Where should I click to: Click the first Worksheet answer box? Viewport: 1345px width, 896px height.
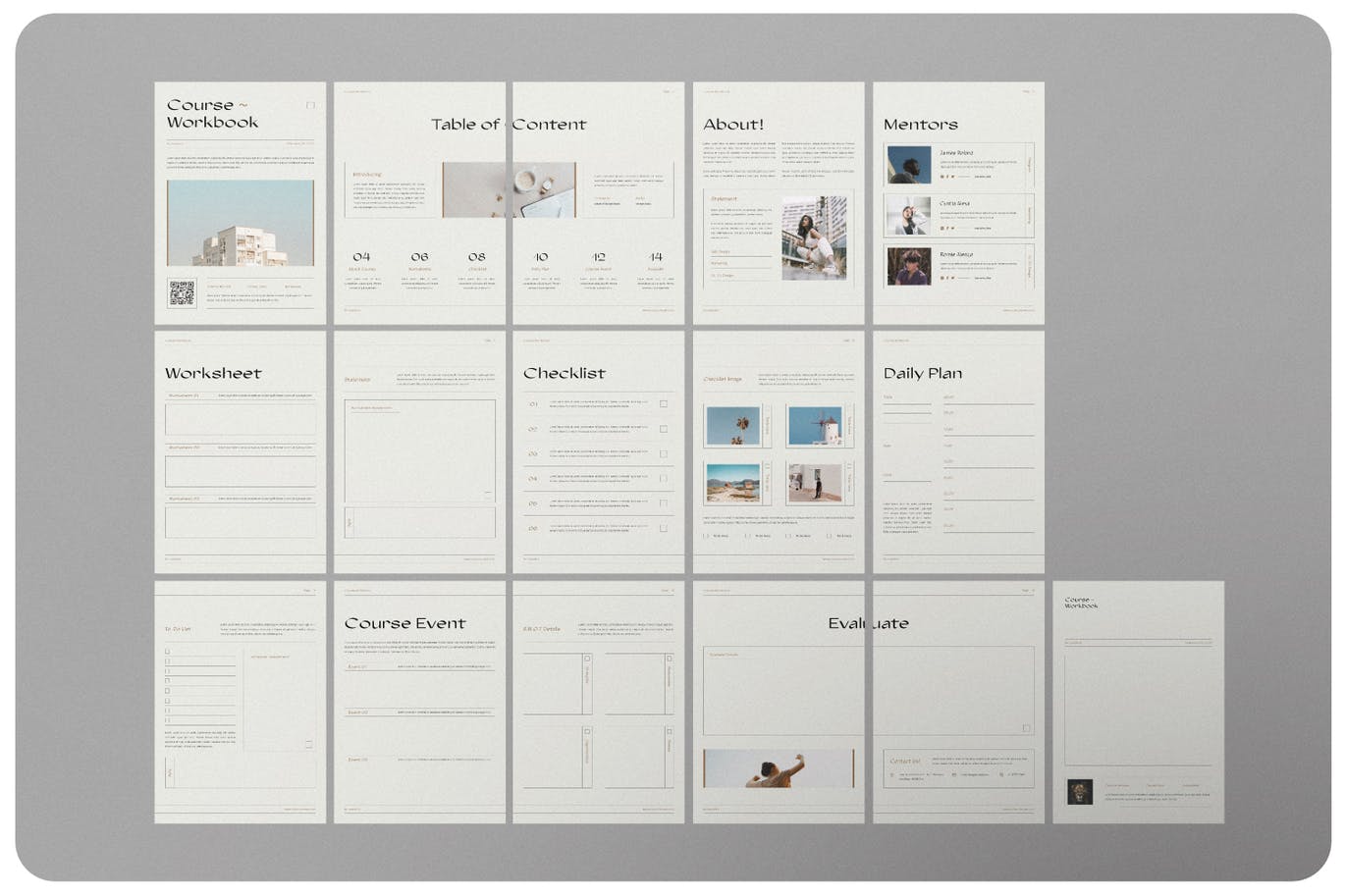[241, 419]
